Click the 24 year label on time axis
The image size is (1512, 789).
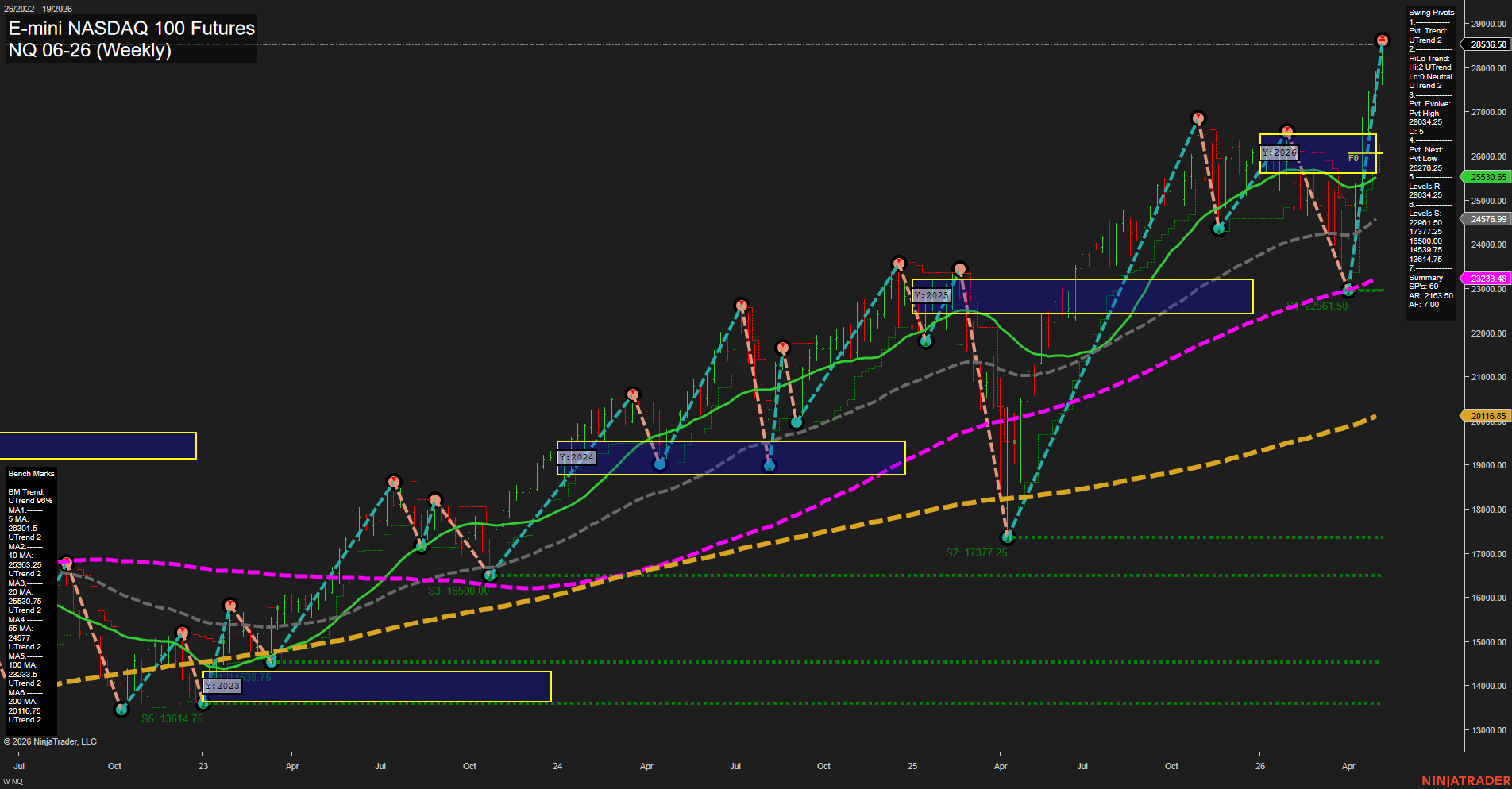557,767
